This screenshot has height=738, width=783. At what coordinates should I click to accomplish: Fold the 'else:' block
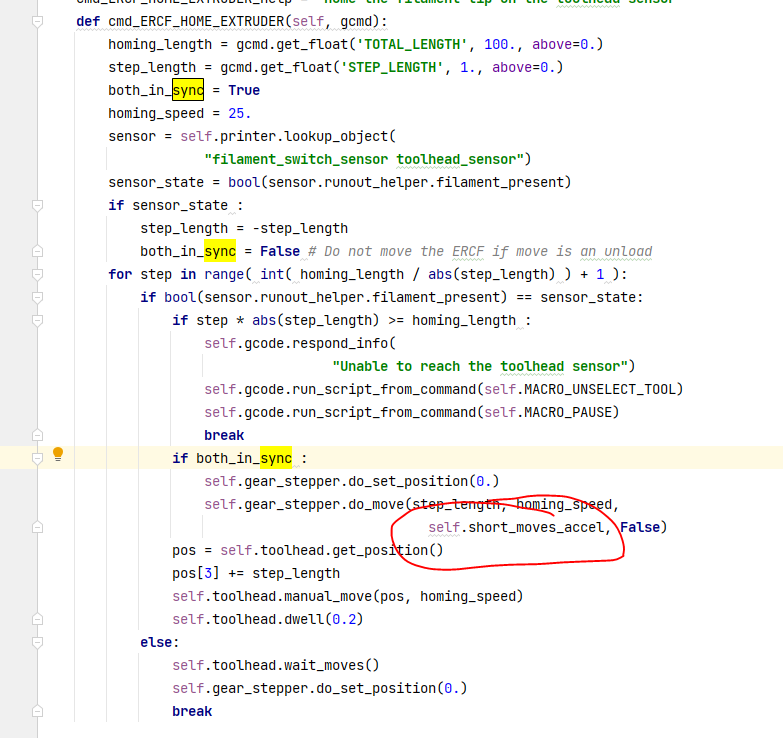coord(37,642)
